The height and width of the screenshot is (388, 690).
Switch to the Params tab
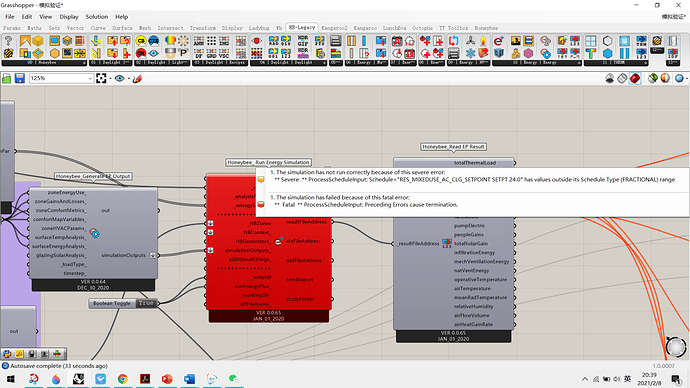[x=12, y=28]
